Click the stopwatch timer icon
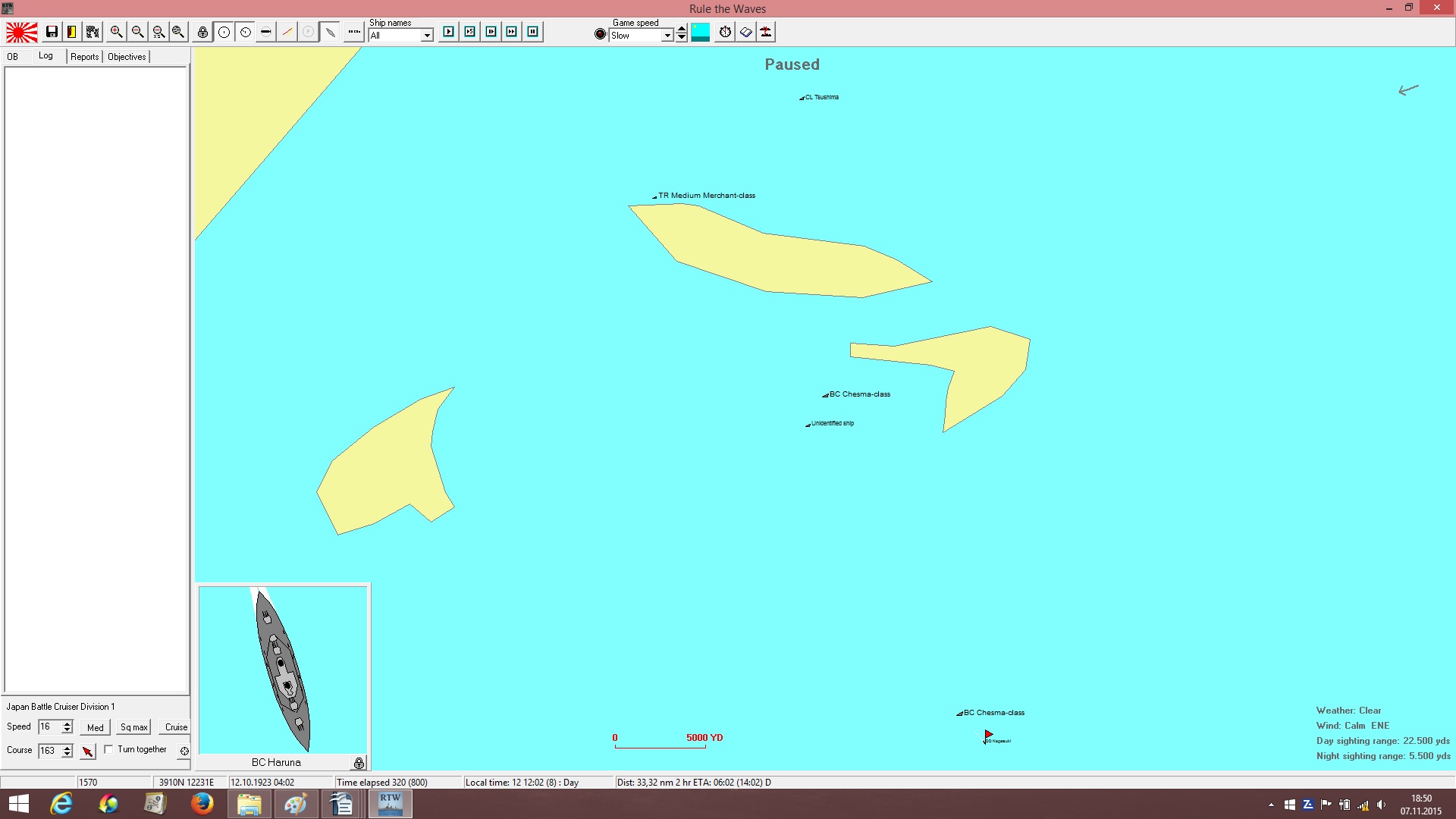 tap(726, 32)
